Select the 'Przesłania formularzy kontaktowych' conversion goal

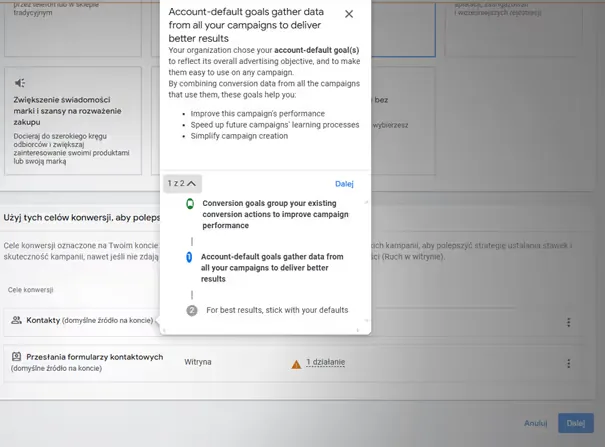click(x=95, y=357)
